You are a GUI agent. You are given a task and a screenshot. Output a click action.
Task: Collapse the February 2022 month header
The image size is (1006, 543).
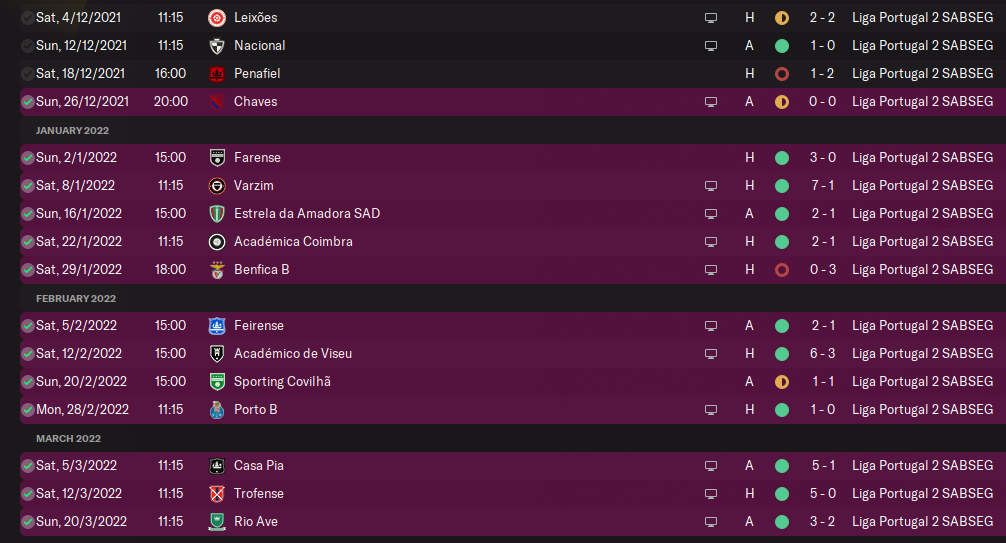click(x=76, y=298)
